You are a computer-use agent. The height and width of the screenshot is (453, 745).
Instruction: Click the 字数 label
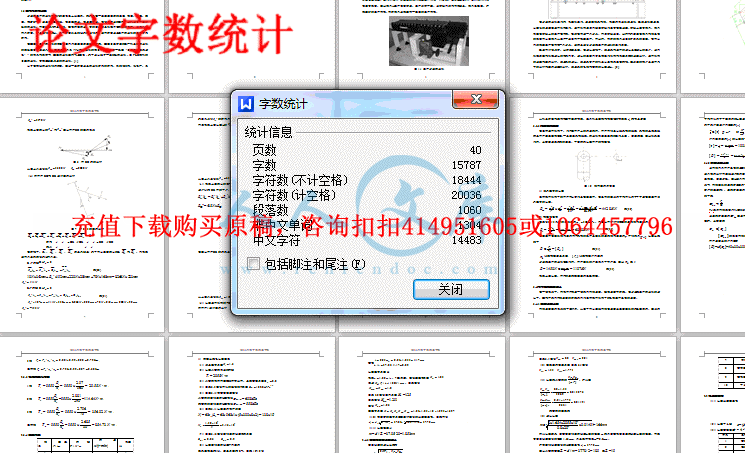[264, 165]
